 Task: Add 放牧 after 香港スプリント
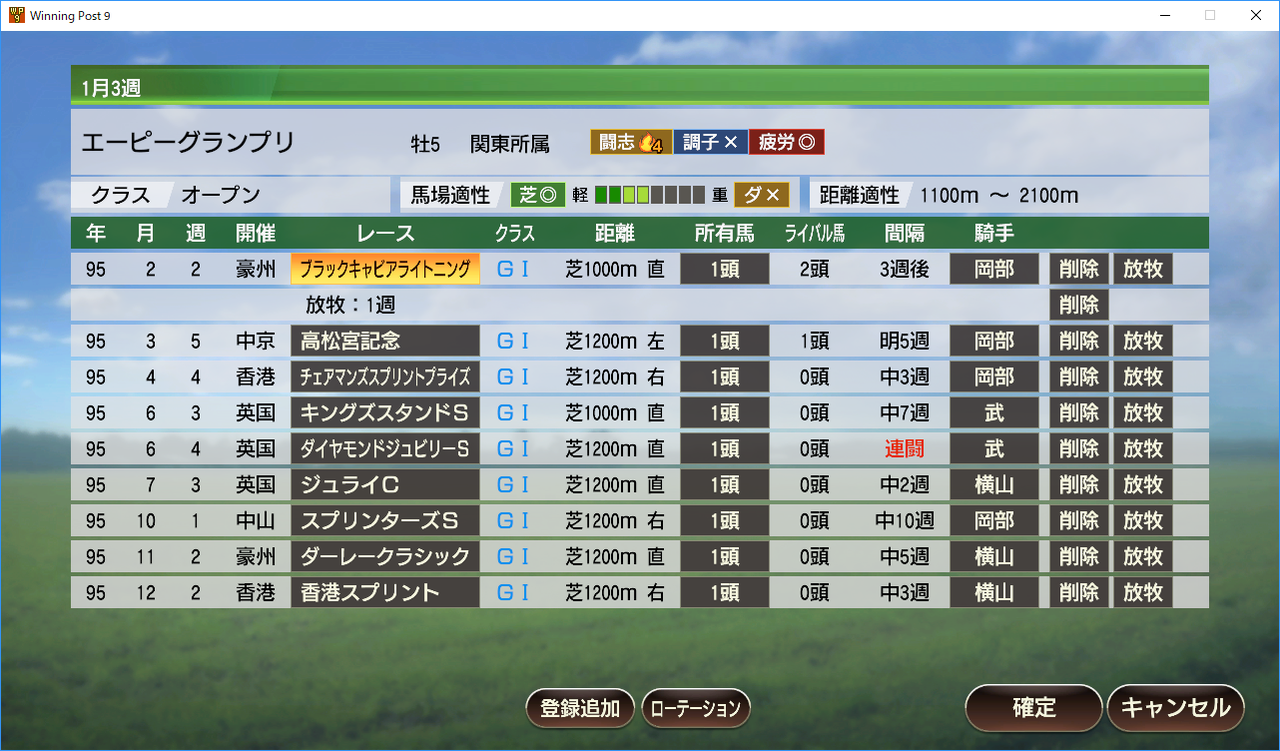tap(1143, 593)
